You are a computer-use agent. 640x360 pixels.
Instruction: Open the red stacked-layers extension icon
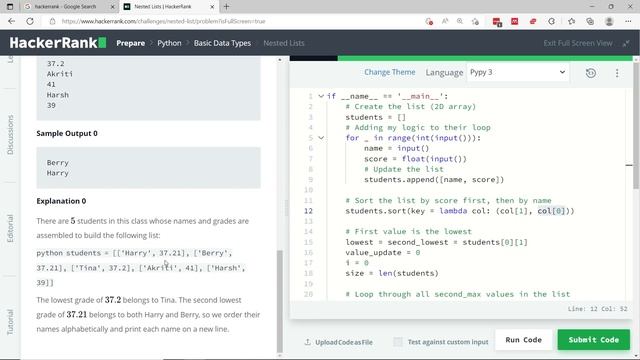(x=533, y=21)
